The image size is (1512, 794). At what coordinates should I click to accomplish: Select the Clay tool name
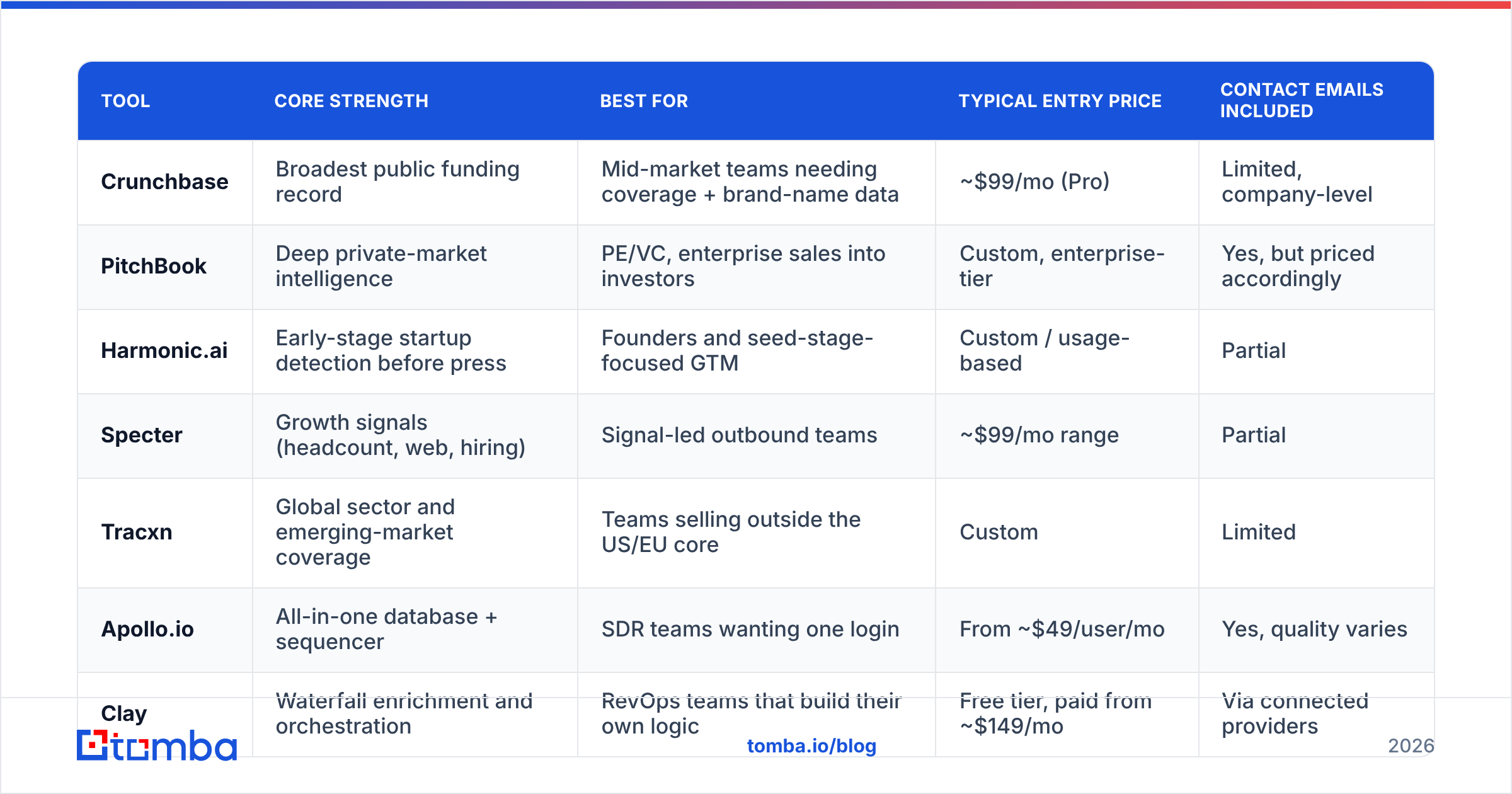pos(124,713)
